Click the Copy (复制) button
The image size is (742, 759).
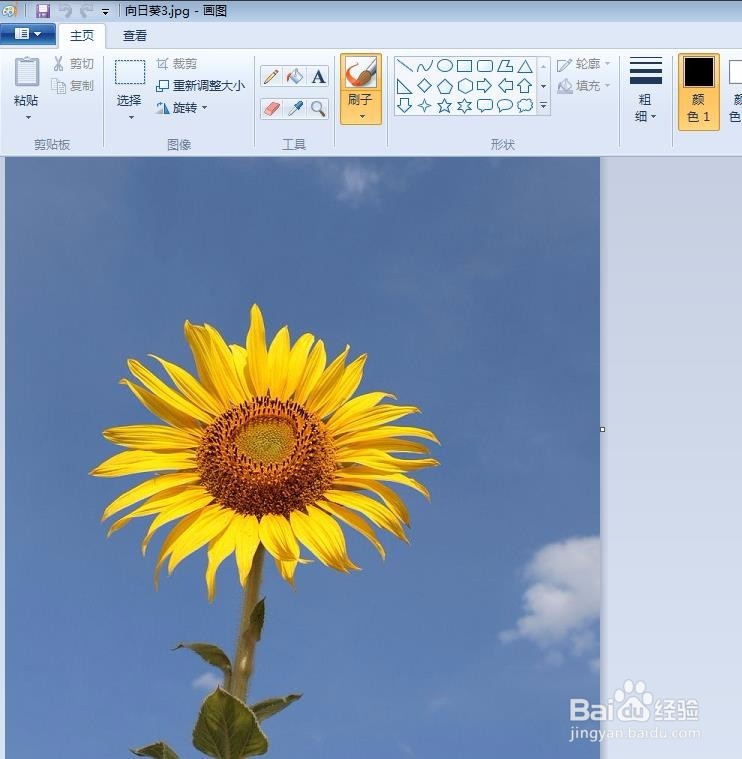pos(73,86)
